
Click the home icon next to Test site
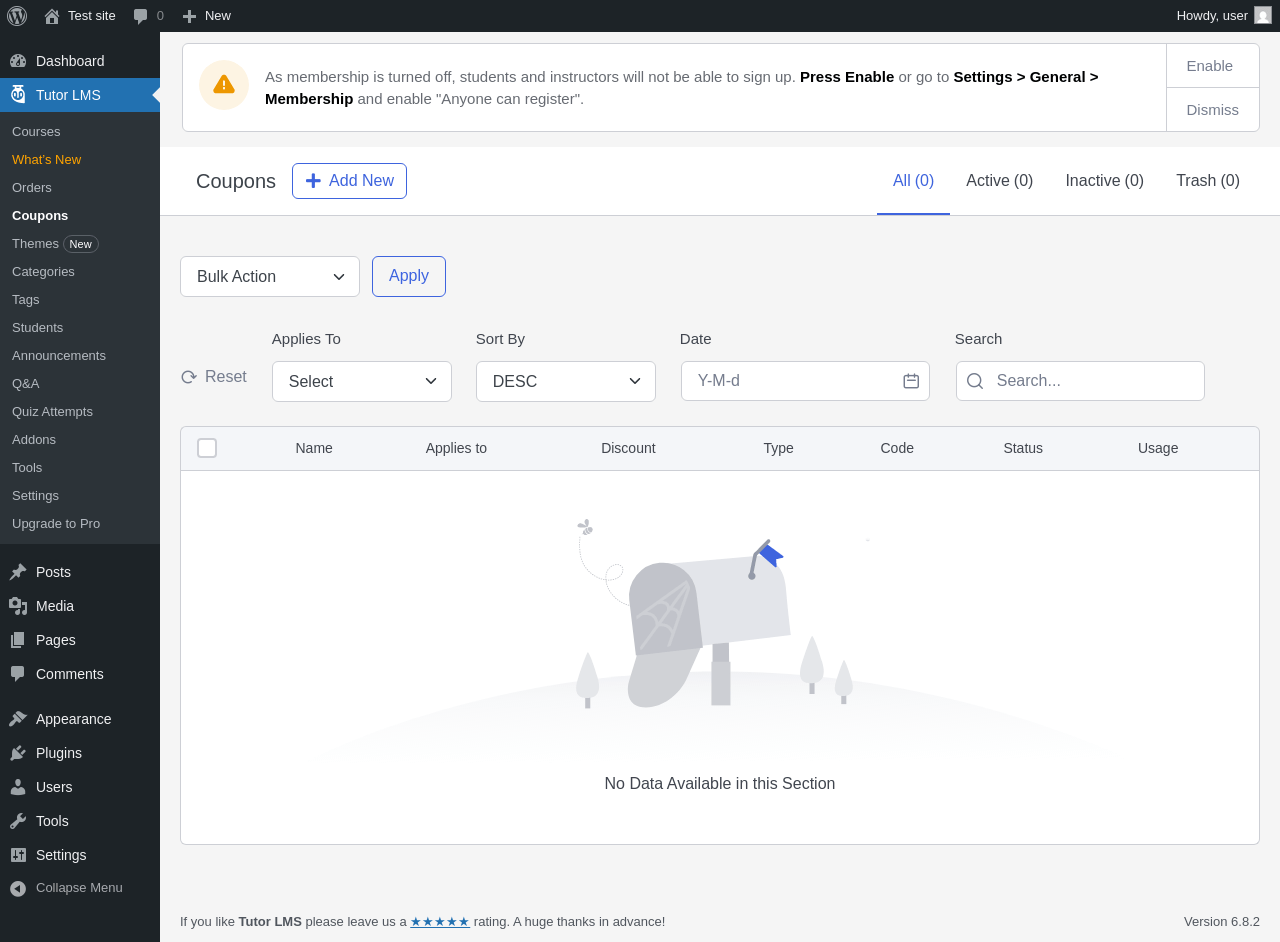click(52, 16)
